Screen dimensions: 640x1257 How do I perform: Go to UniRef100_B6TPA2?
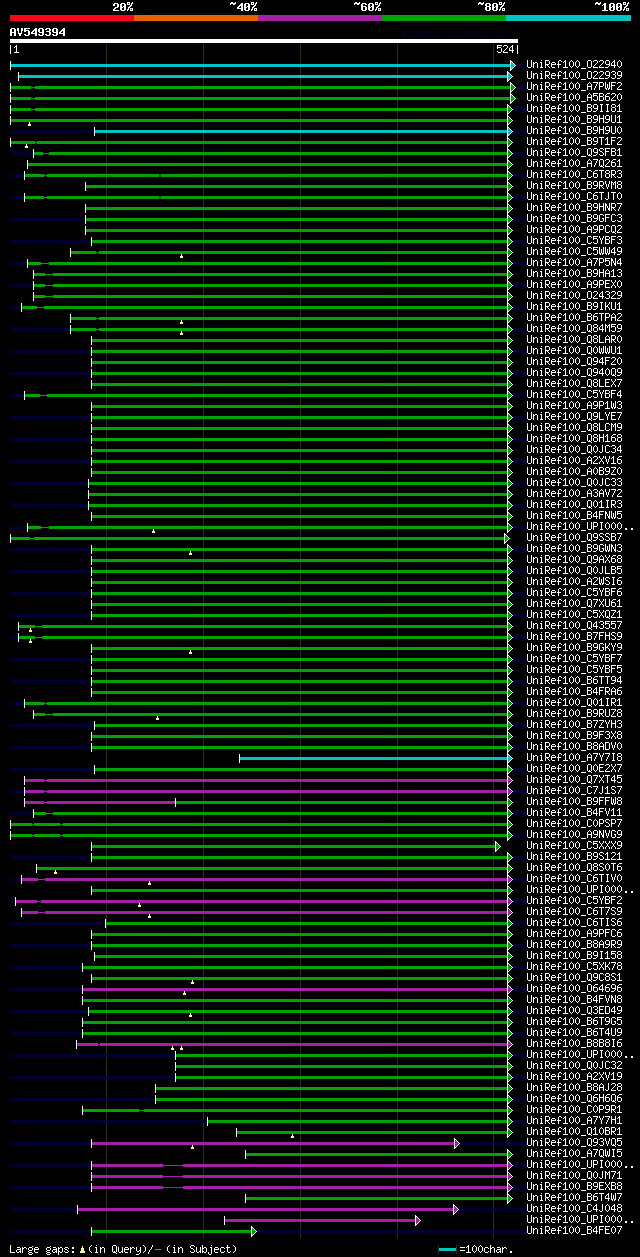click(574, 318)
